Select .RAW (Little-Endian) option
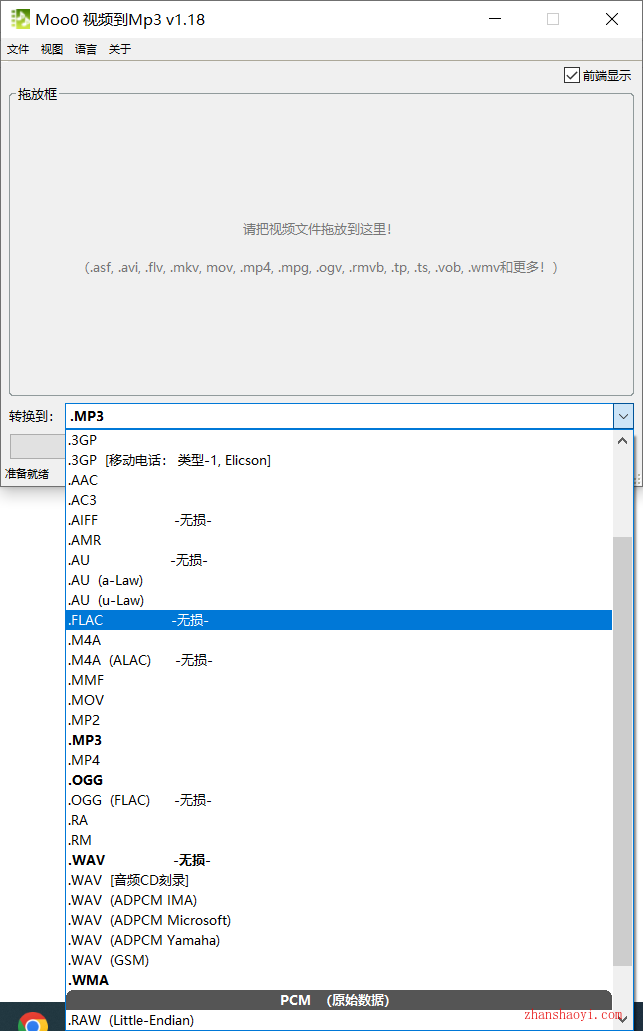The height and width of the screenshot is (1031, 643). tap(339, 1020)
